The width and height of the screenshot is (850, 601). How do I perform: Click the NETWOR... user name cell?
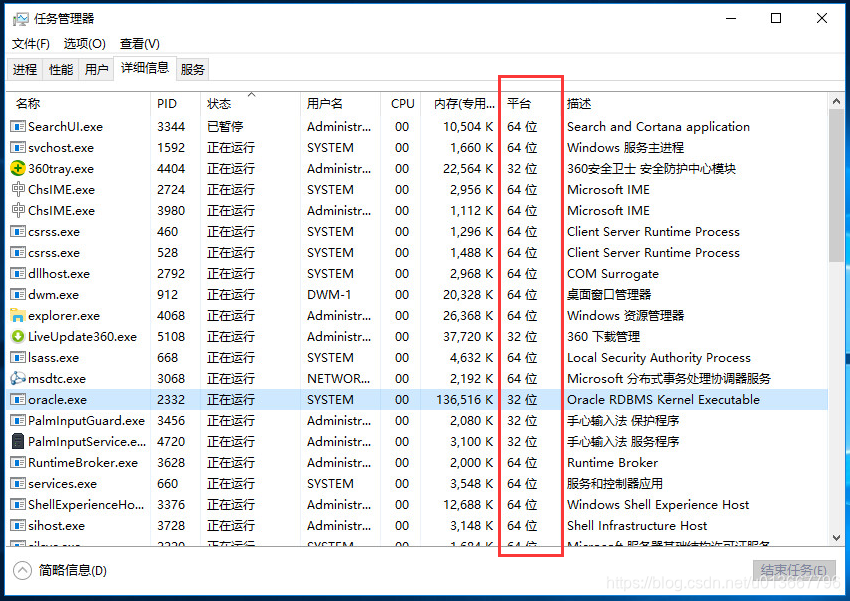click(x=339, y=378)
